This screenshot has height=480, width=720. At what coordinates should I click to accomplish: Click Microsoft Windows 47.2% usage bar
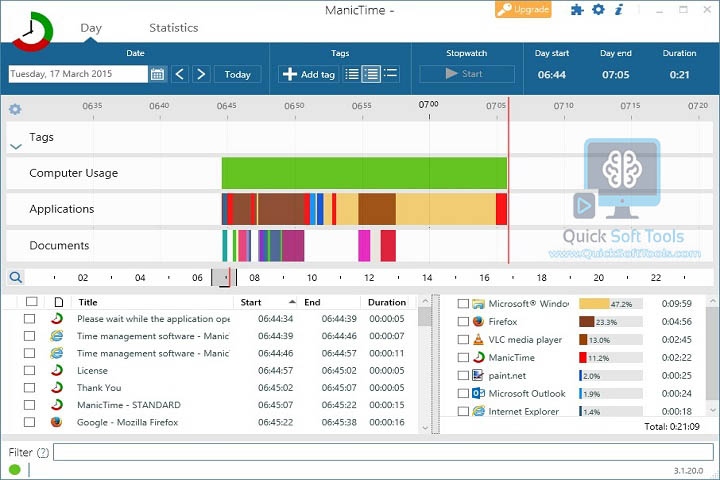point(611,304)
